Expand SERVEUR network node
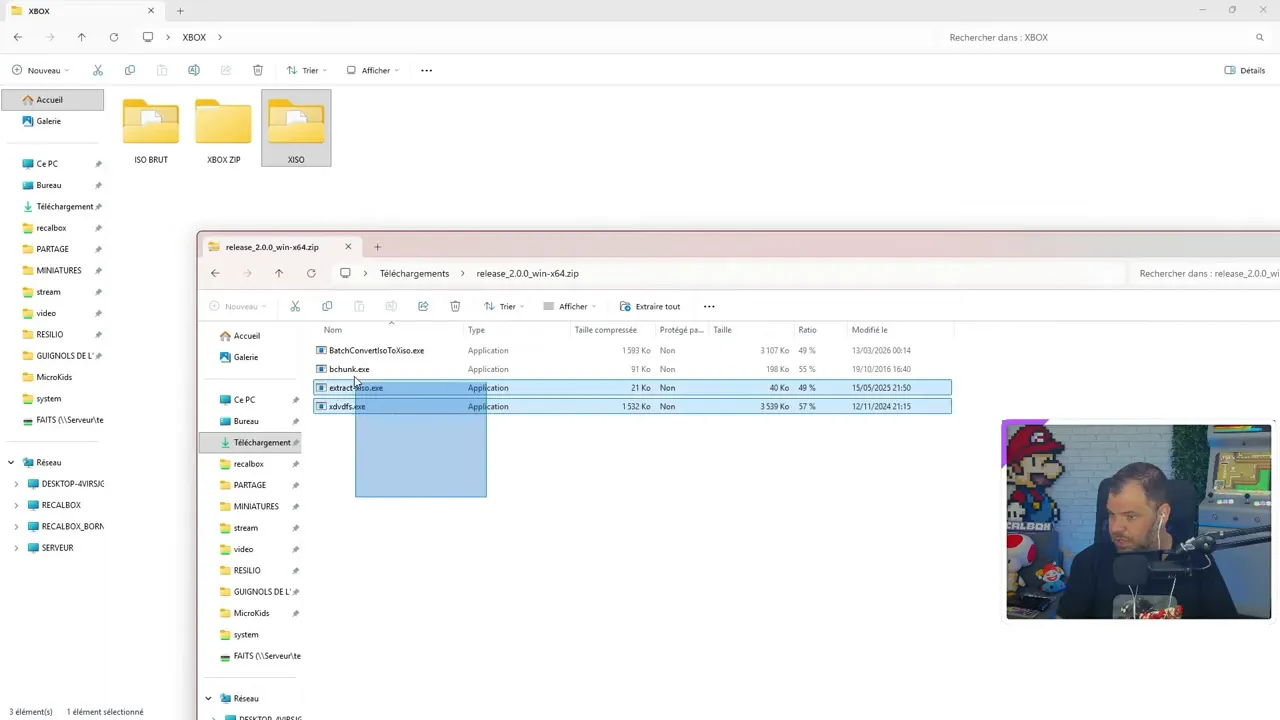This screenshot has width=1280, height=720. (x=16, y=548)
